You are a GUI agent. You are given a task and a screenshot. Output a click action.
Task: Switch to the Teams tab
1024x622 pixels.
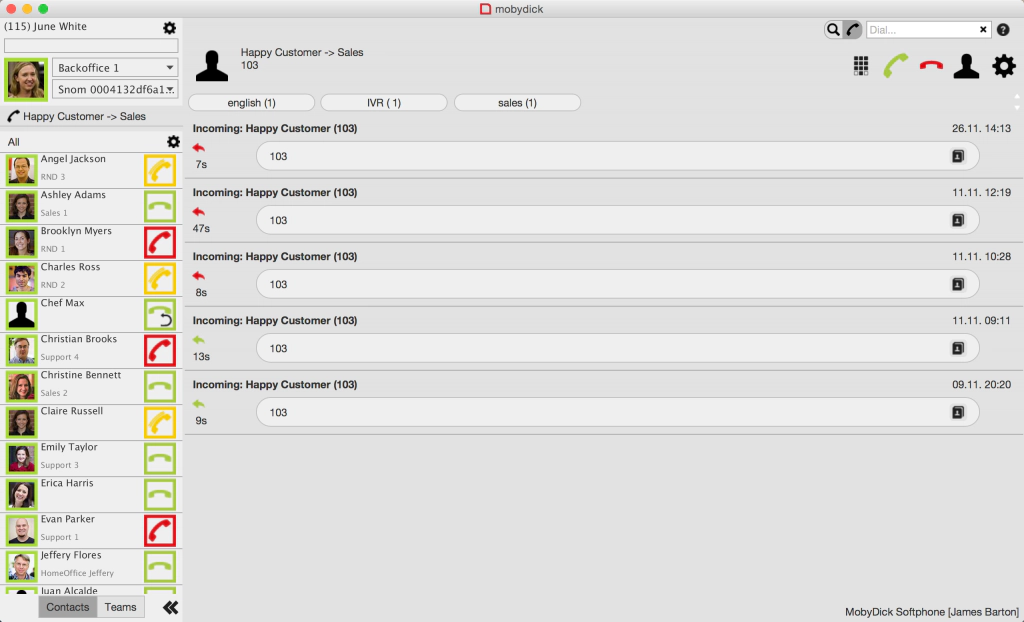120,607
